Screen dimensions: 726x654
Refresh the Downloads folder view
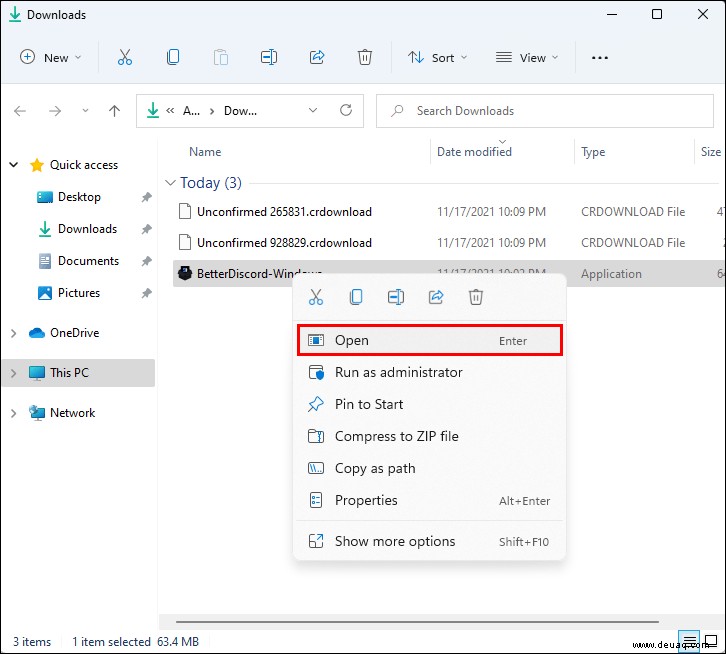point(346,110)
